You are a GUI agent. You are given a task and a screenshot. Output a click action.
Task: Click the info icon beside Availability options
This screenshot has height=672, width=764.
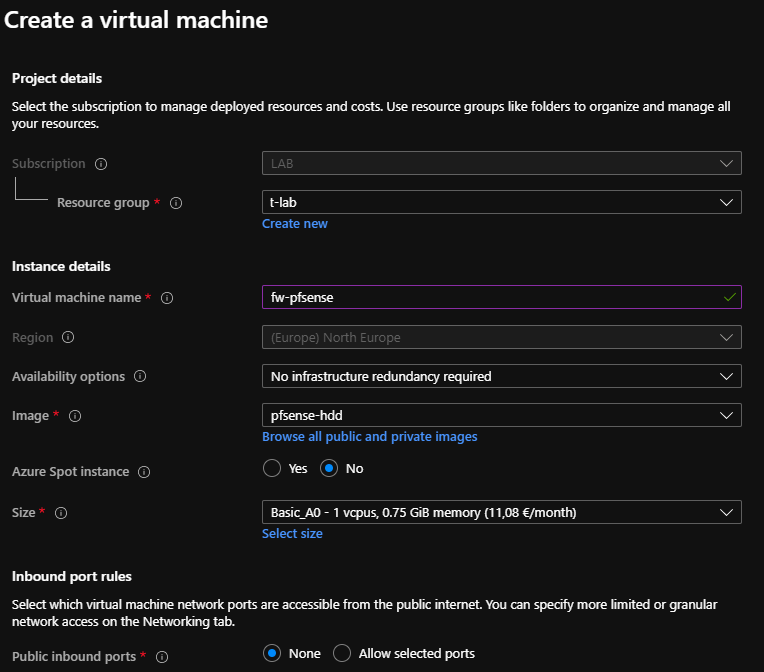(140, 377)
